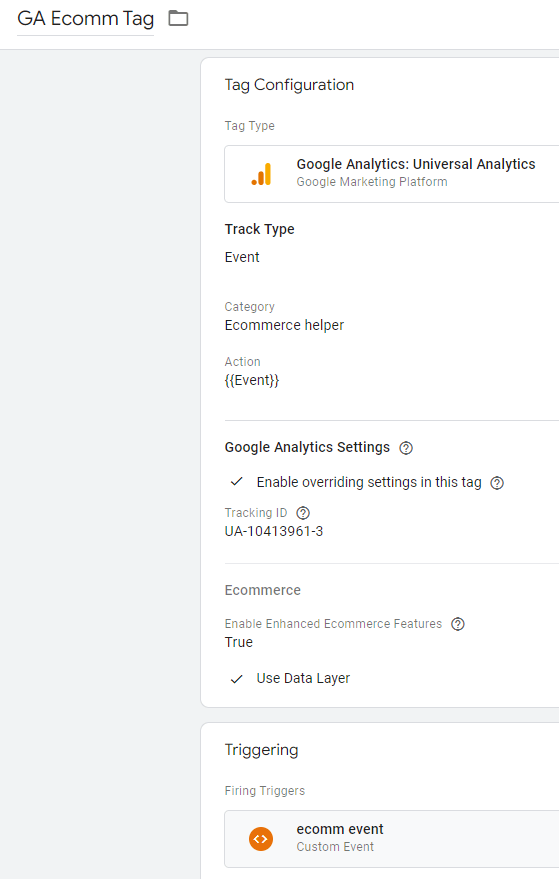Select the Universal Analytics tag type card
The image size is (559, 879).
(391, 174)
